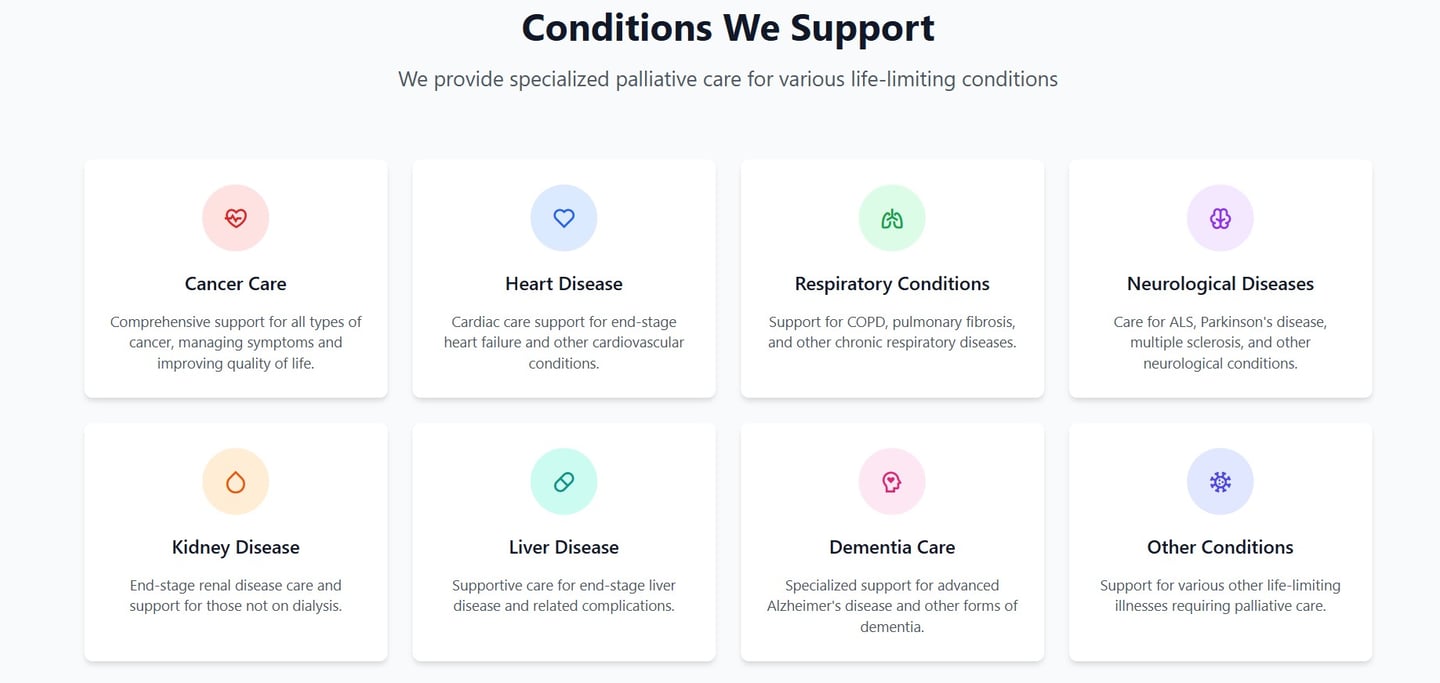
Task: Click the blue heart icon for Heart Disease
Action: [x=564, y=218]
